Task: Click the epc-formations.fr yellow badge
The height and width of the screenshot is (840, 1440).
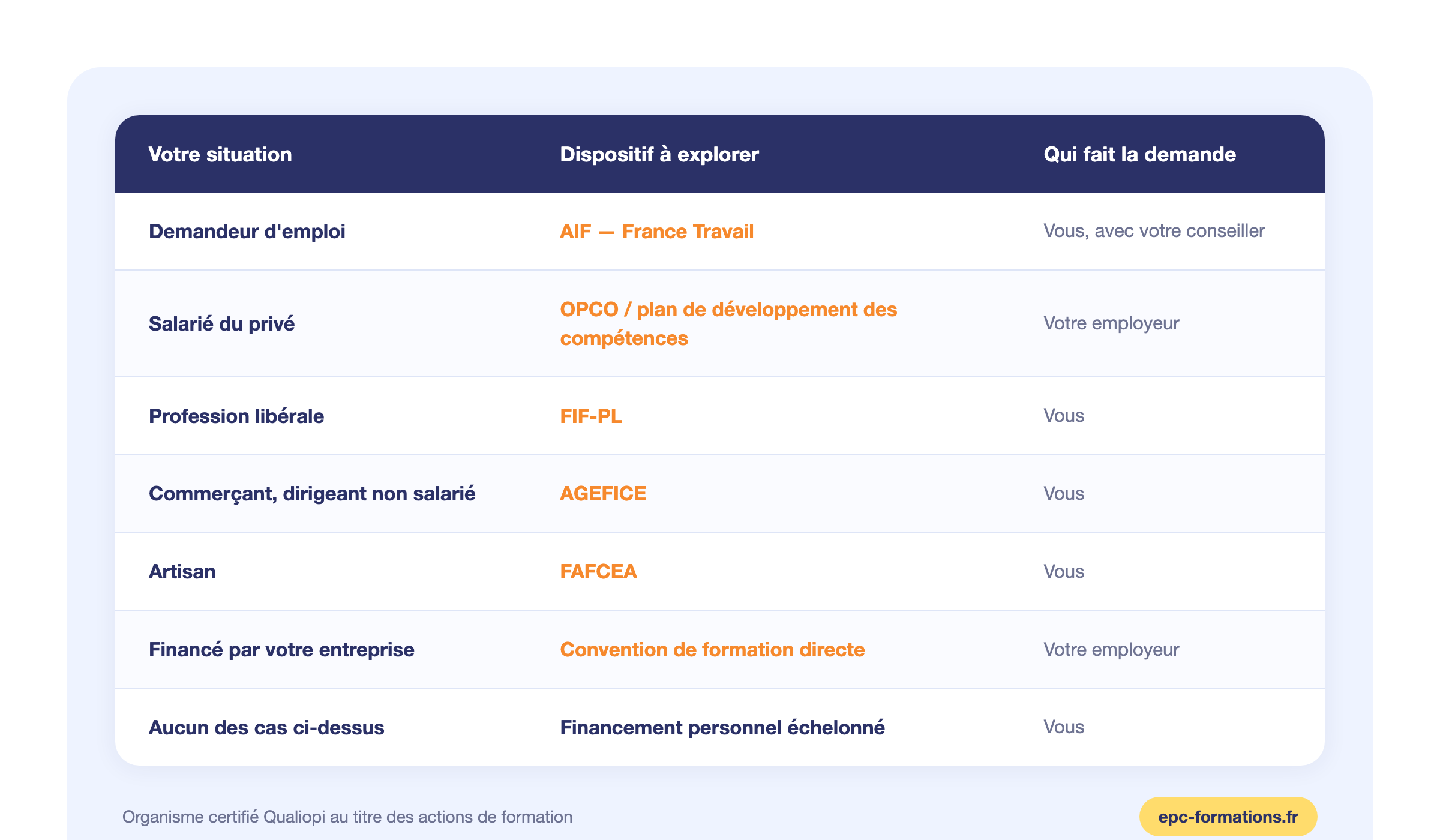Action: pyautogui.click(x=1228, y=817)
